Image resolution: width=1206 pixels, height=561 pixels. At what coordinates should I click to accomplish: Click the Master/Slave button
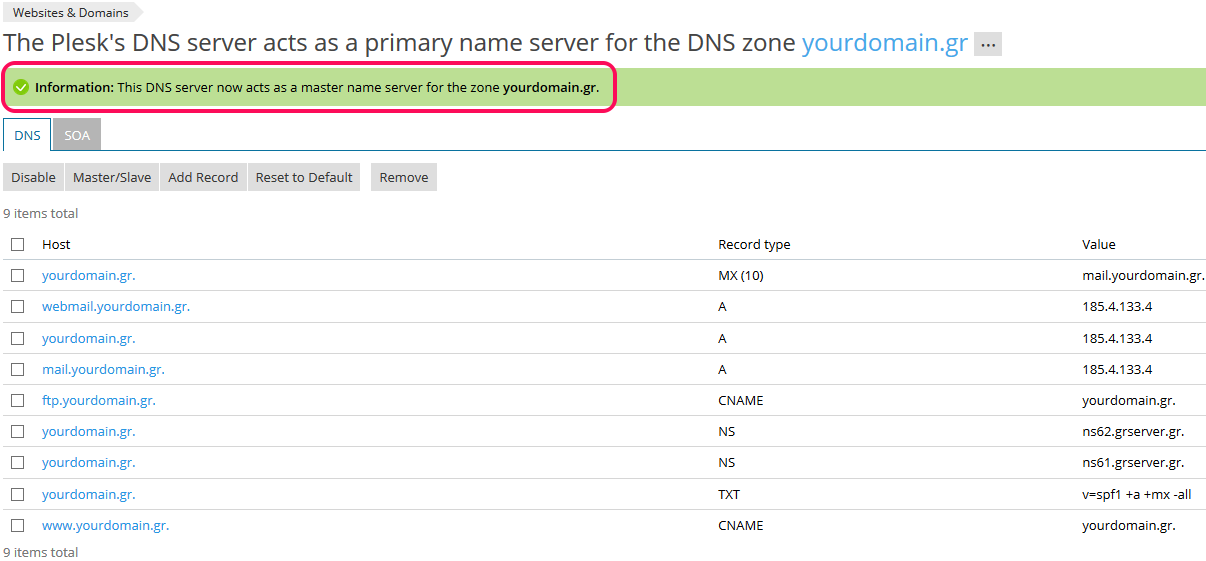click(x=112, y=177)
